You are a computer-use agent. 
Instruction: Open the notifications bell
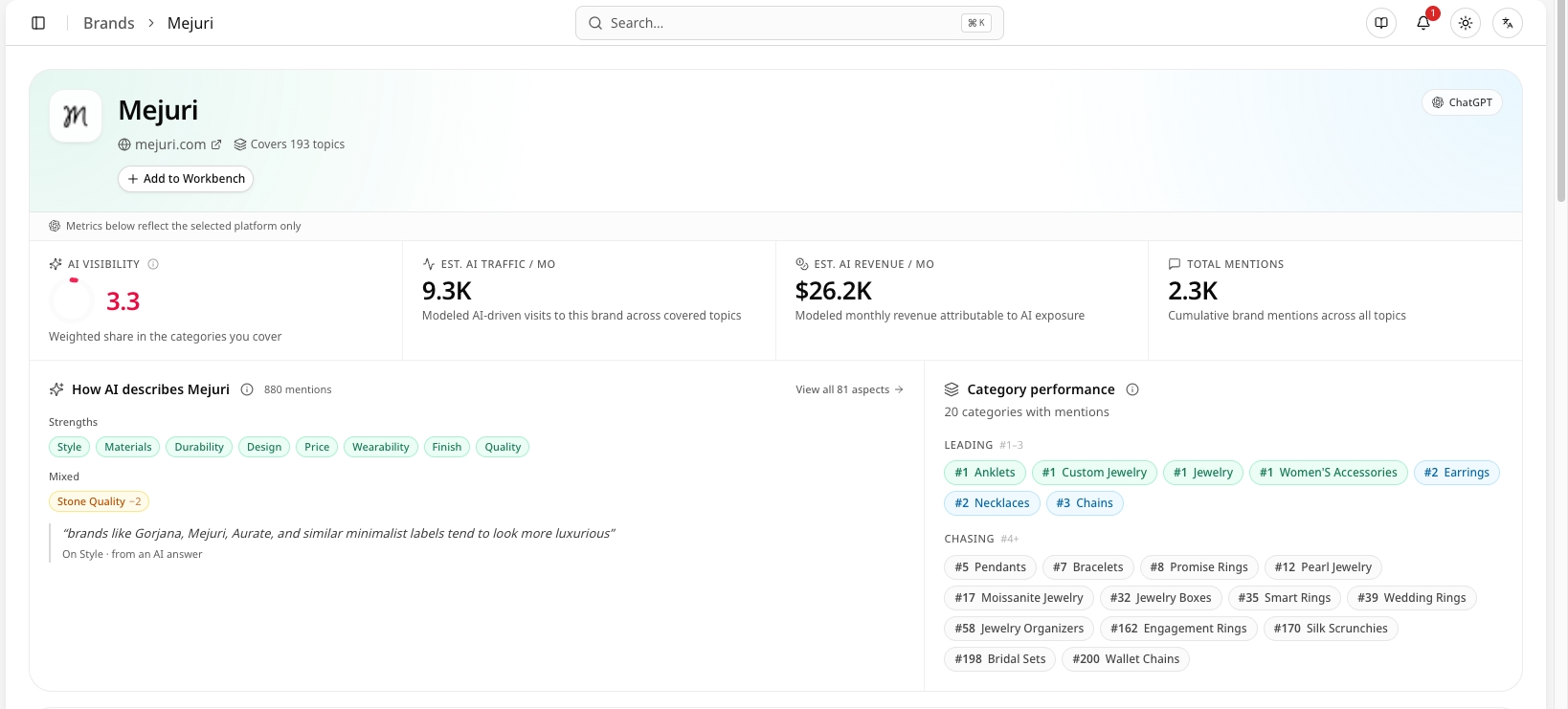(1423, 23)
